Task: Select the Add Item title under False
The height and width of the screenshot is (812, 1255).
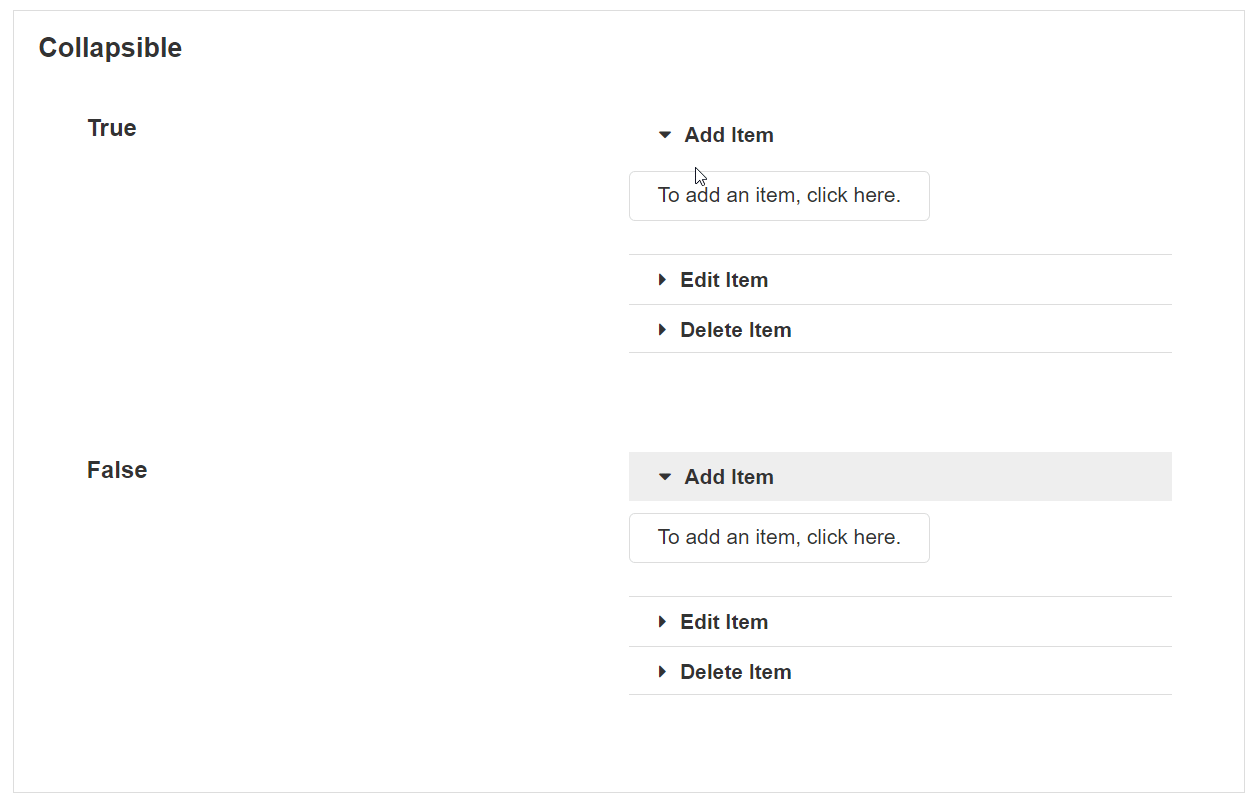Action: [x=729, y=477]
